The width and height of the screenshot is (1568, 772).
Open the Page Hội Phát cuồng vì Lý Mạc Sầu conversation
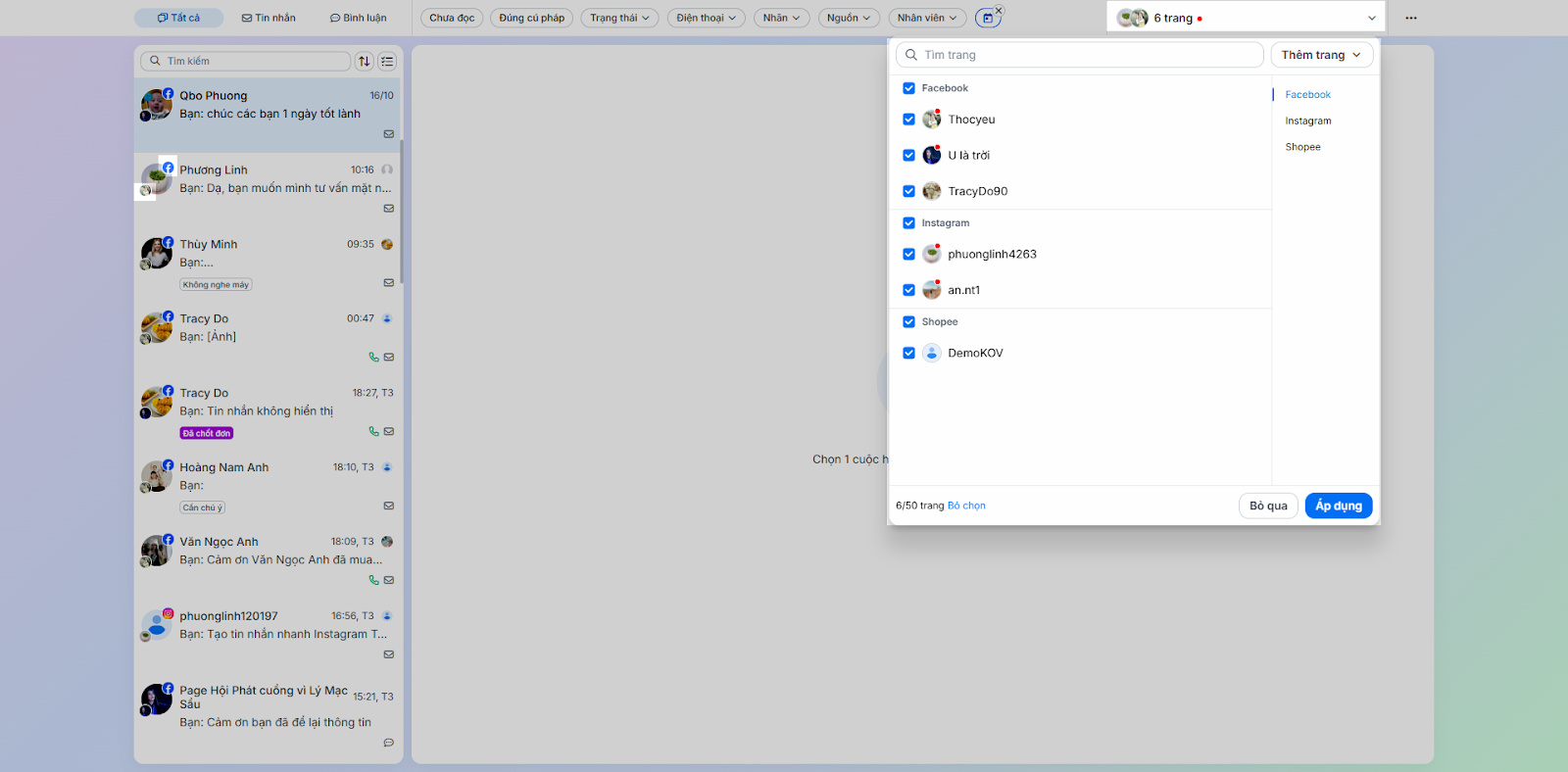tap(269, 719)
